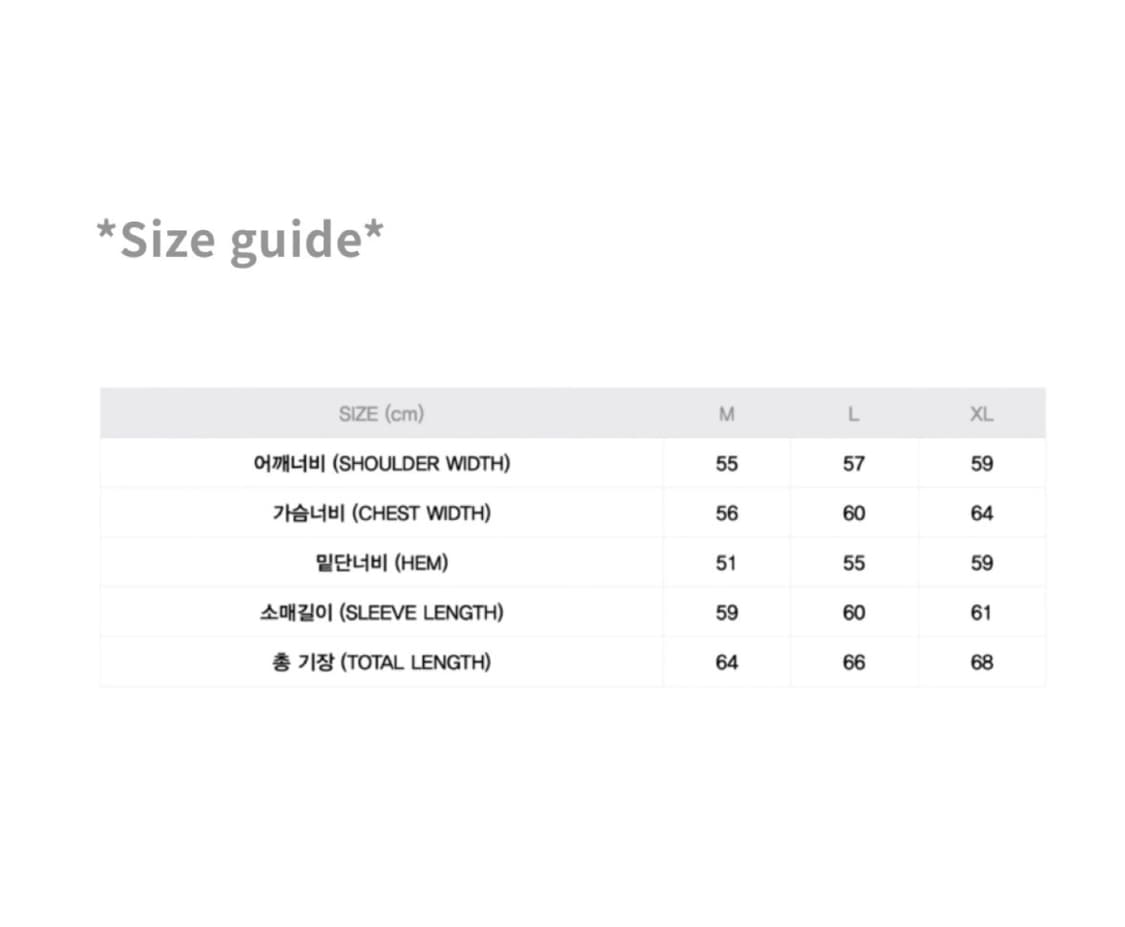Select the L size column header
The image size is (1125, 927).
[853, 414]
